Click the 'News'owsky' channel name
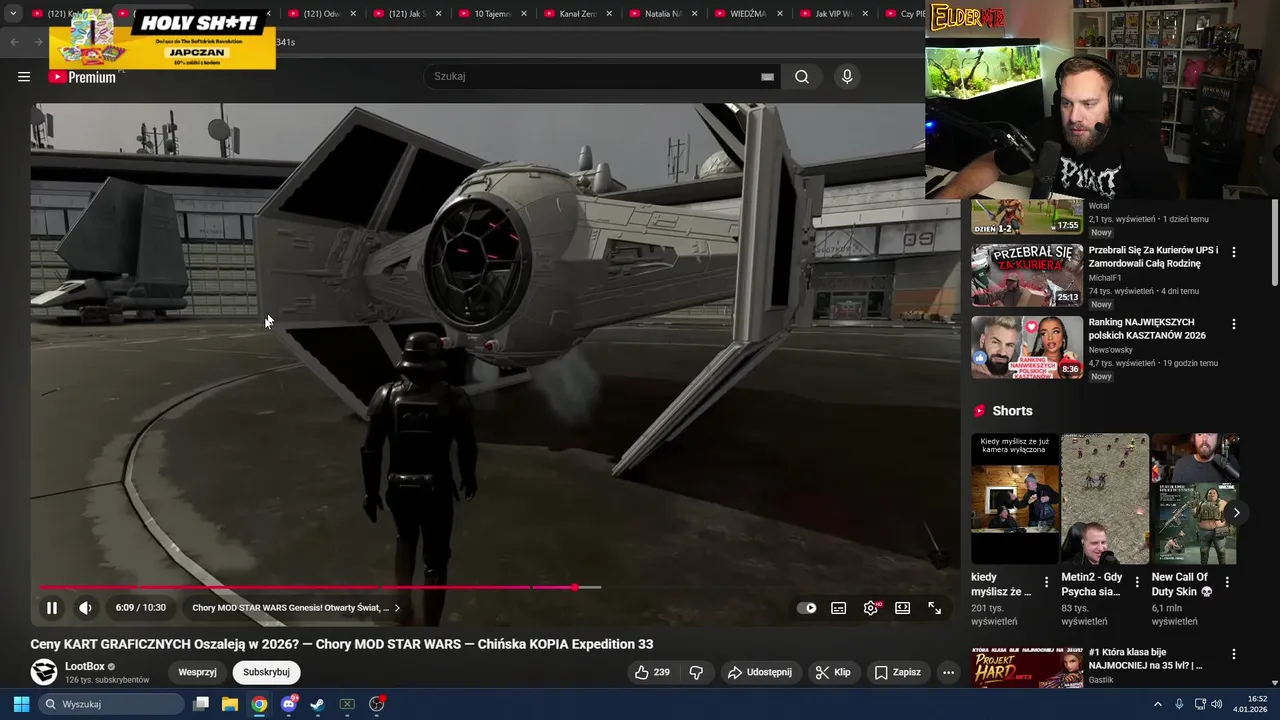This screenshot has width=1280, height=720. click(1112, 350)
